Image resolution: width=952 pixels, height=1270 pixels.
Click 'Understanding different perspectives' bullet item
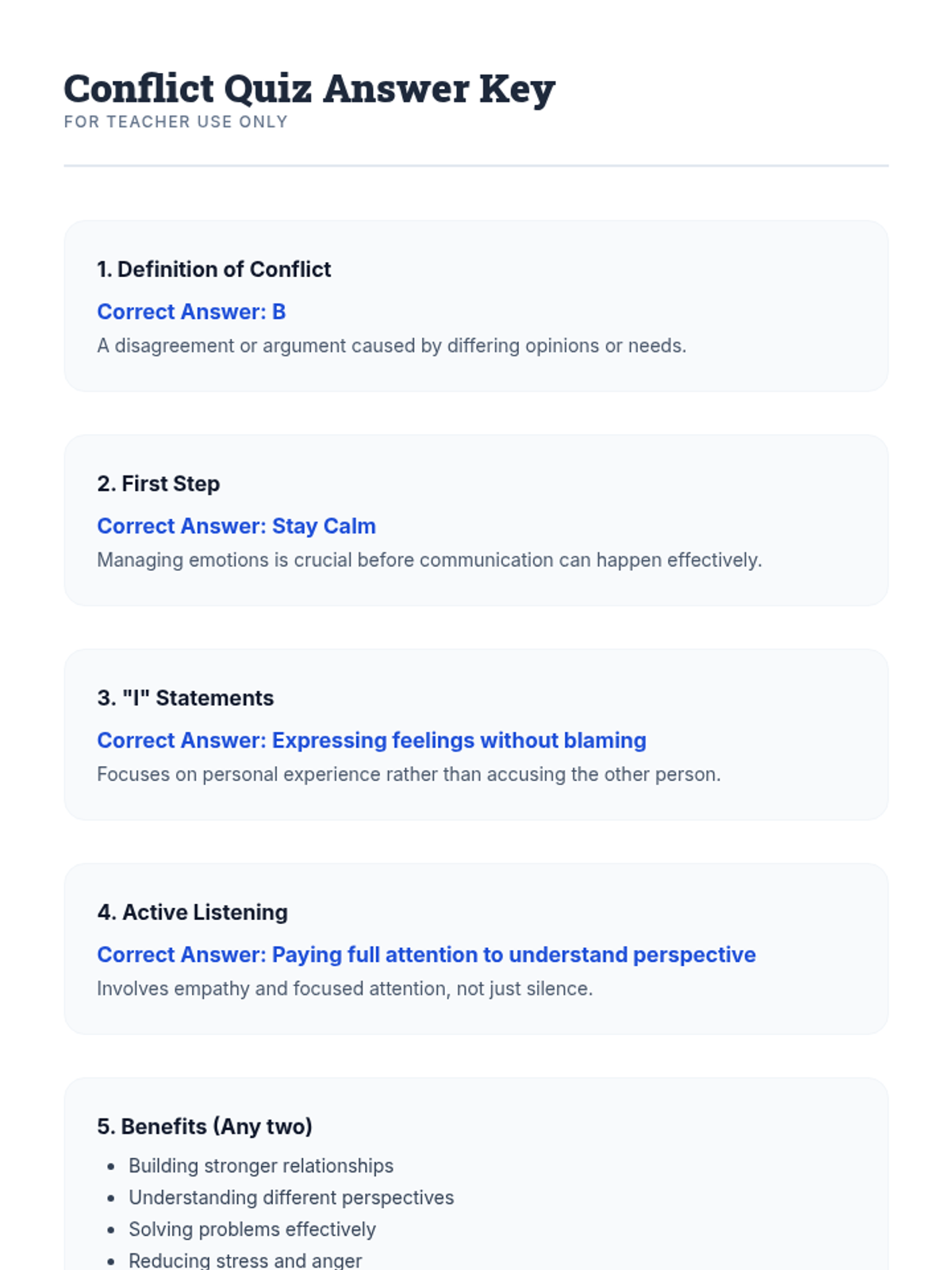click(290, 1198)
